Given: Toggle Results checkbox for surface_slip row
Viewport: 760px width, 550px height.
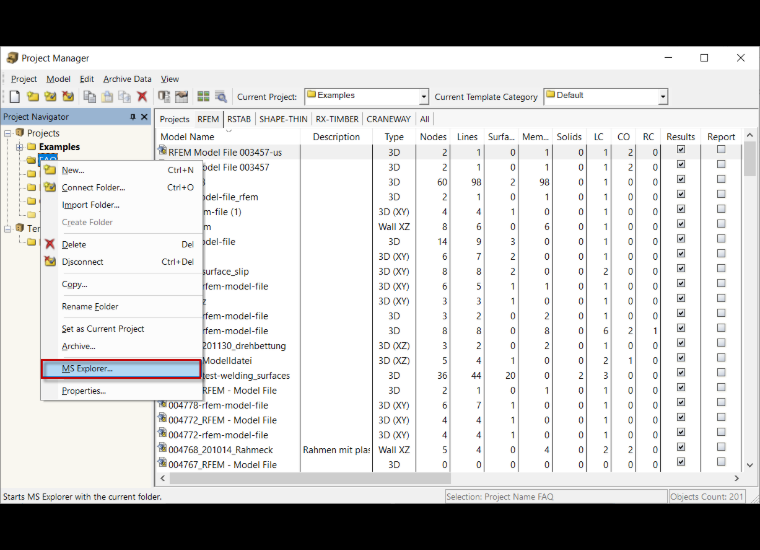Looking at the screenshot, I should (681, 269).
